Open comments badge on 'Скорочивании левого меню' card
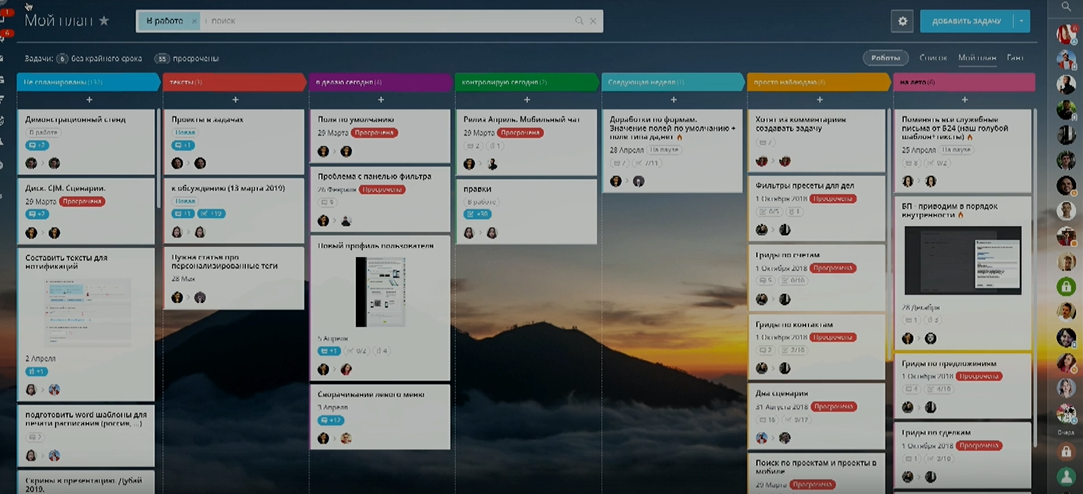 click(x=331, y=420)
